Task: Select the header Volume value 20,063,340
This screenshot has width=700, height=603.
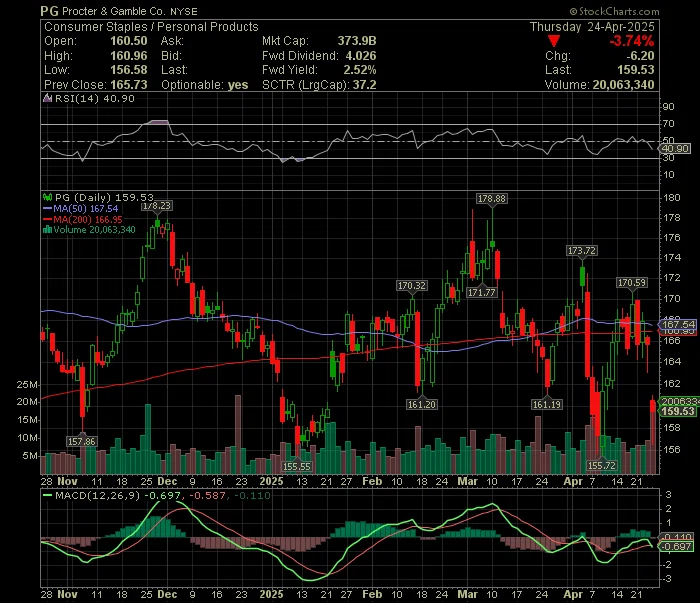Action: (x=623, y=85)
